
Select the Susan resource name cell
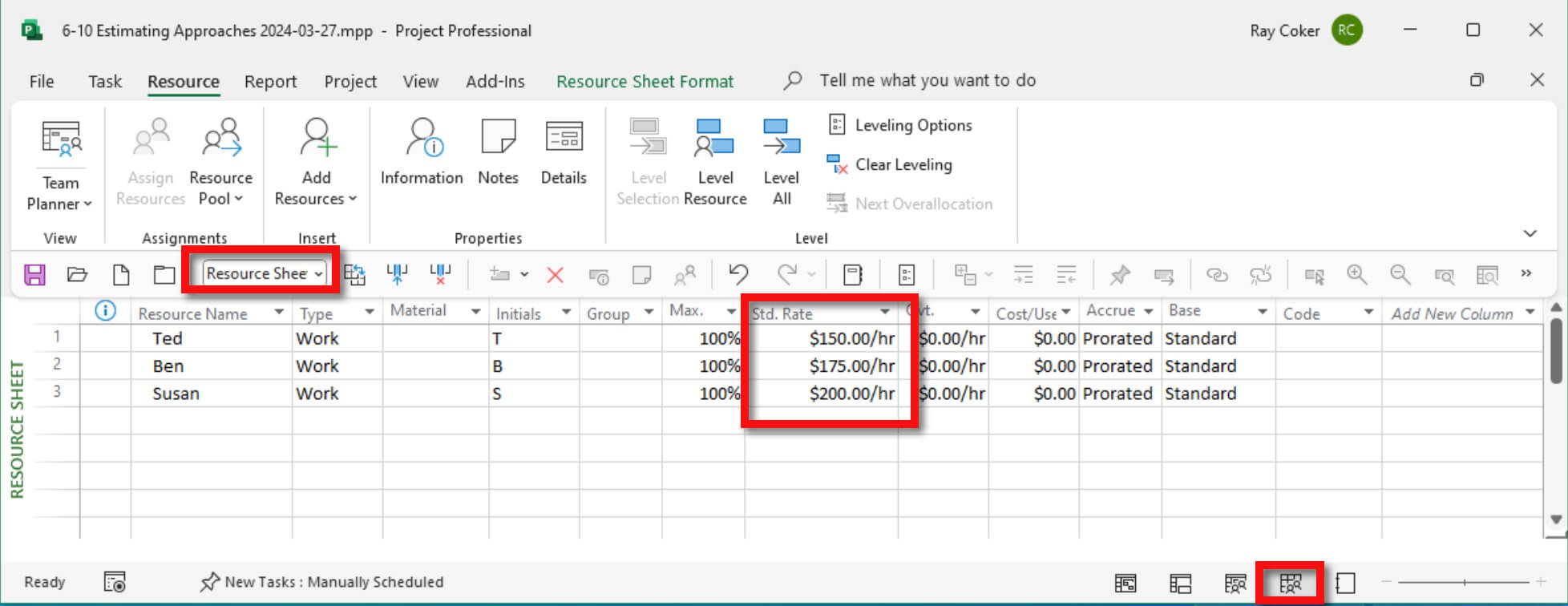212,394
